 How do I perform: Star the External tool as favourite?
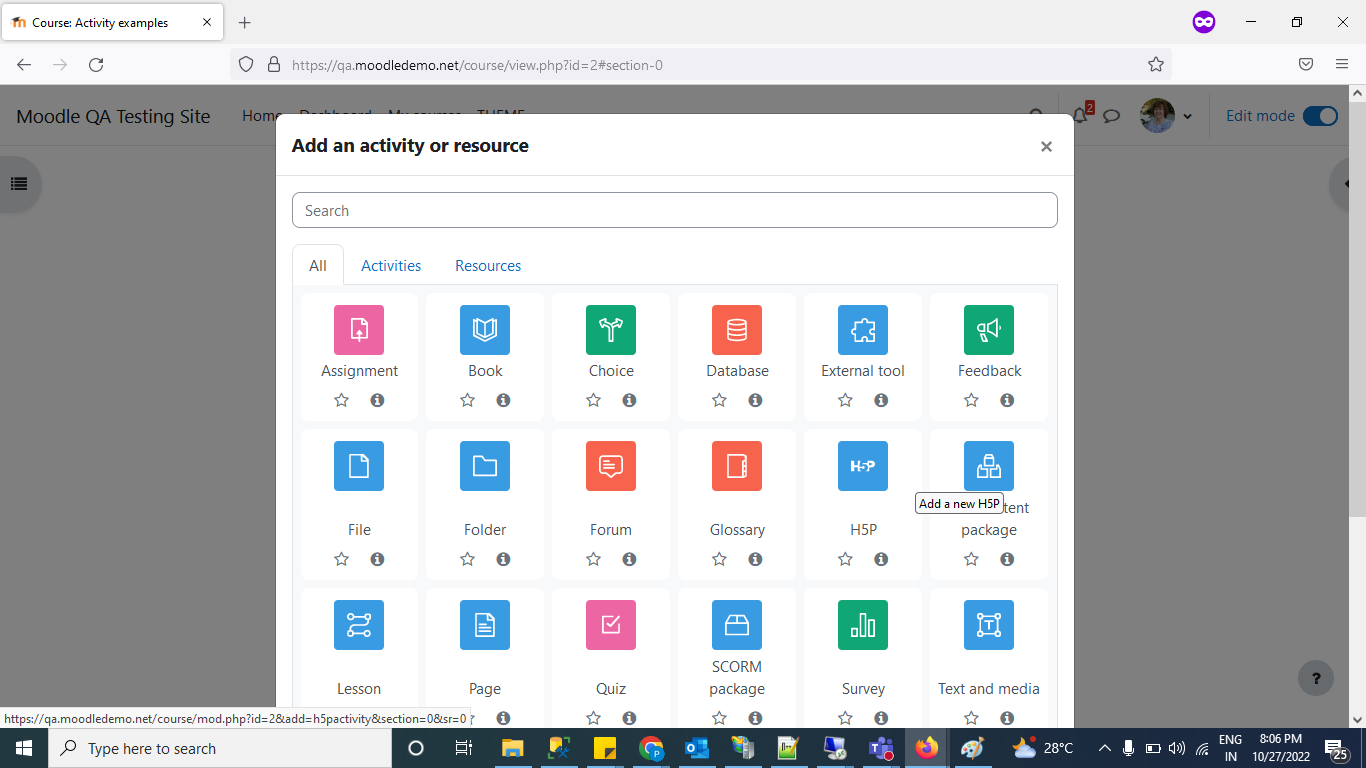coord(846,400)
